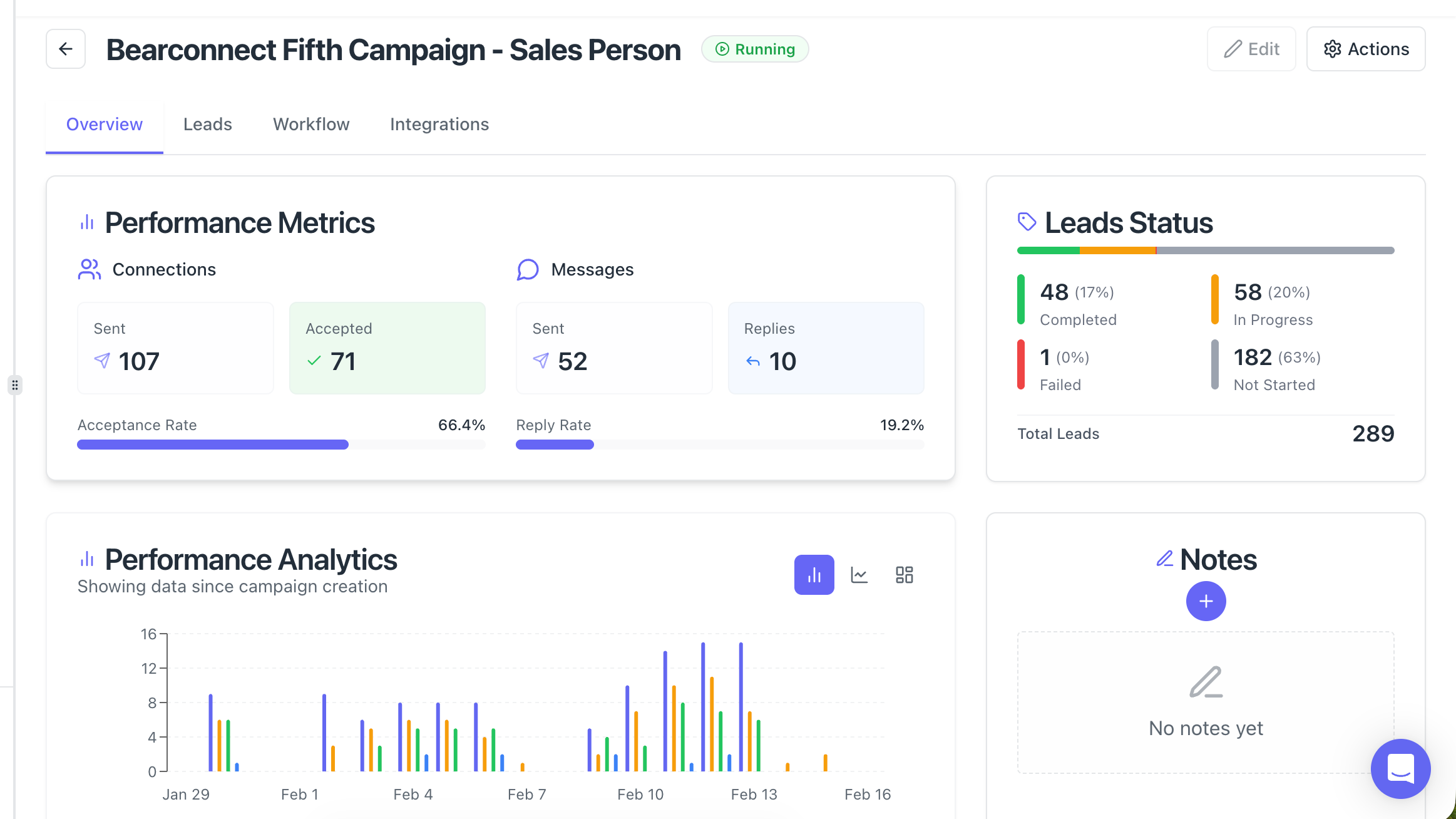Click the sidebar drag handle
This screenshot has width=1456, height=819.
[15, 384]
